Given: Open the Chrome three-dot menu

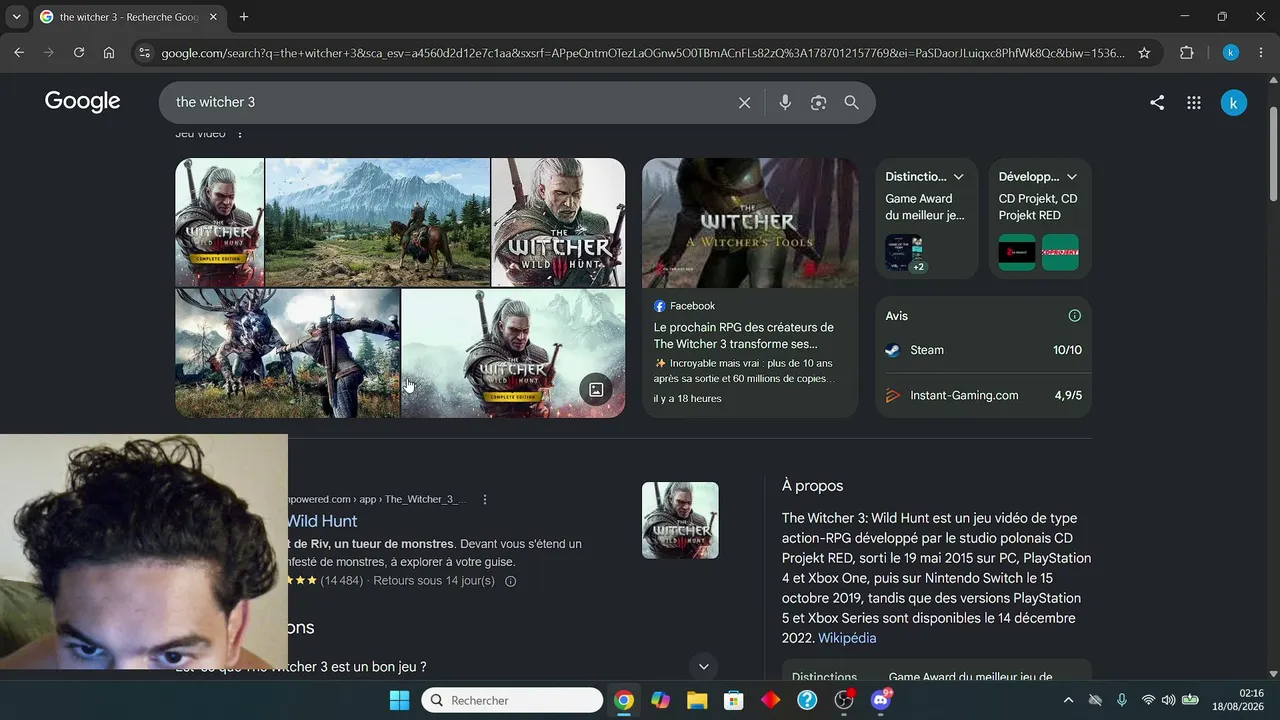Looking at the screenshot, I should pos(1260,53).
